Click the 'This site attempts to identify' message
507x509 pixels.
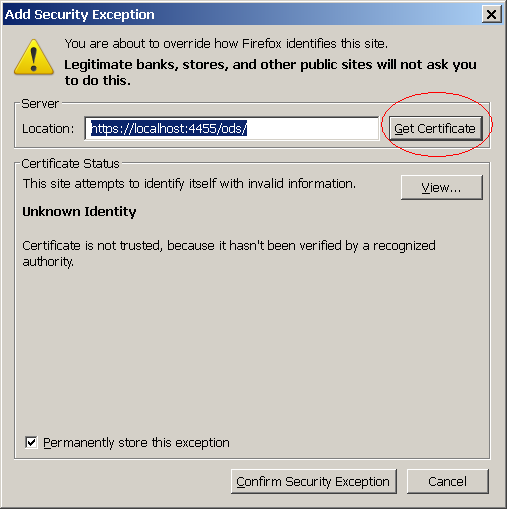[189, 184]
